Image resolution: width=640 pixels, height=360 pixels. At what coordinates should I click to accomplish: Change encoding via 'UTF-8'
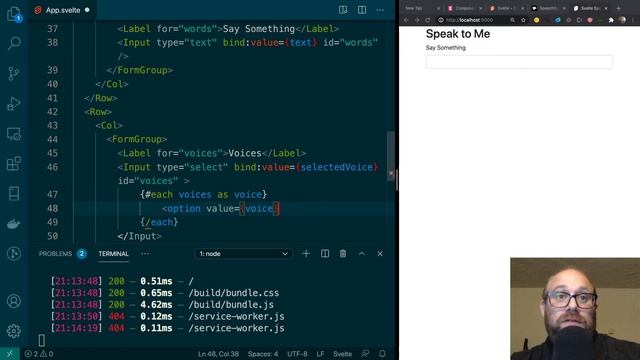(x=297, y=353)
